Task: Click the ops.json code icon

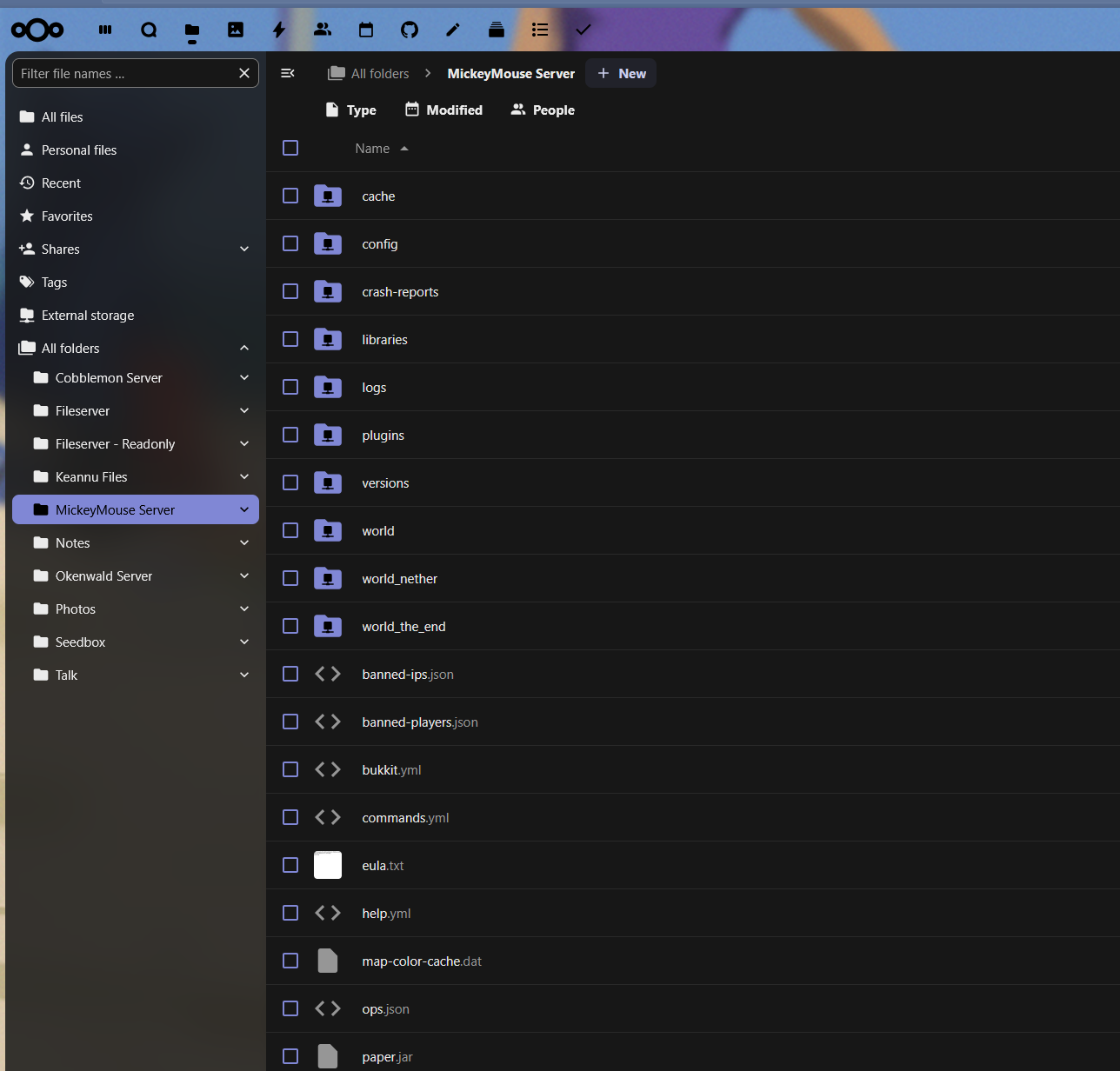Action: pyautogui.click(x=328, y=1008)
